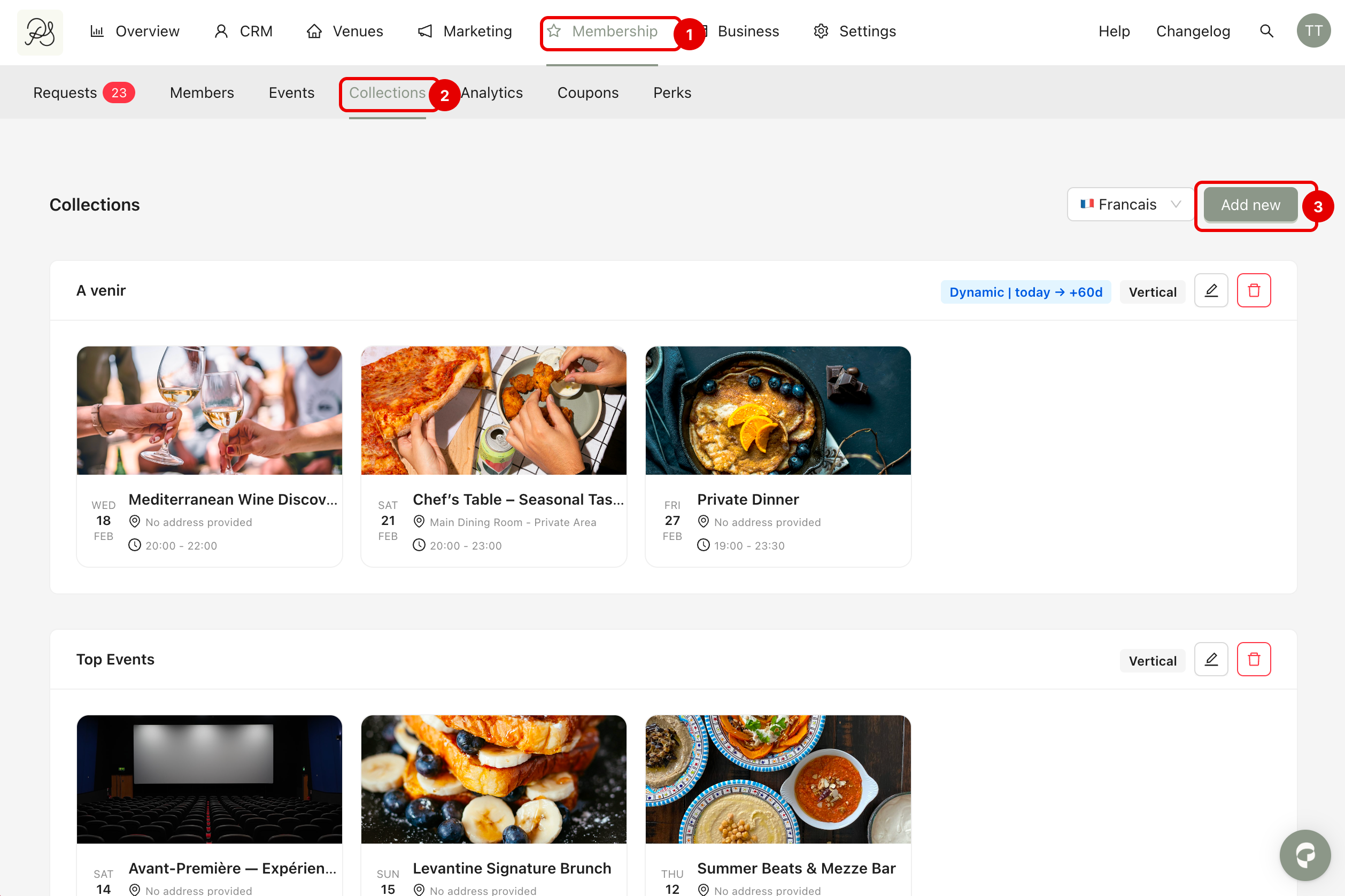Open the Marketing megaphone menu
This screenshot has height=896, width=1345.
465,32
